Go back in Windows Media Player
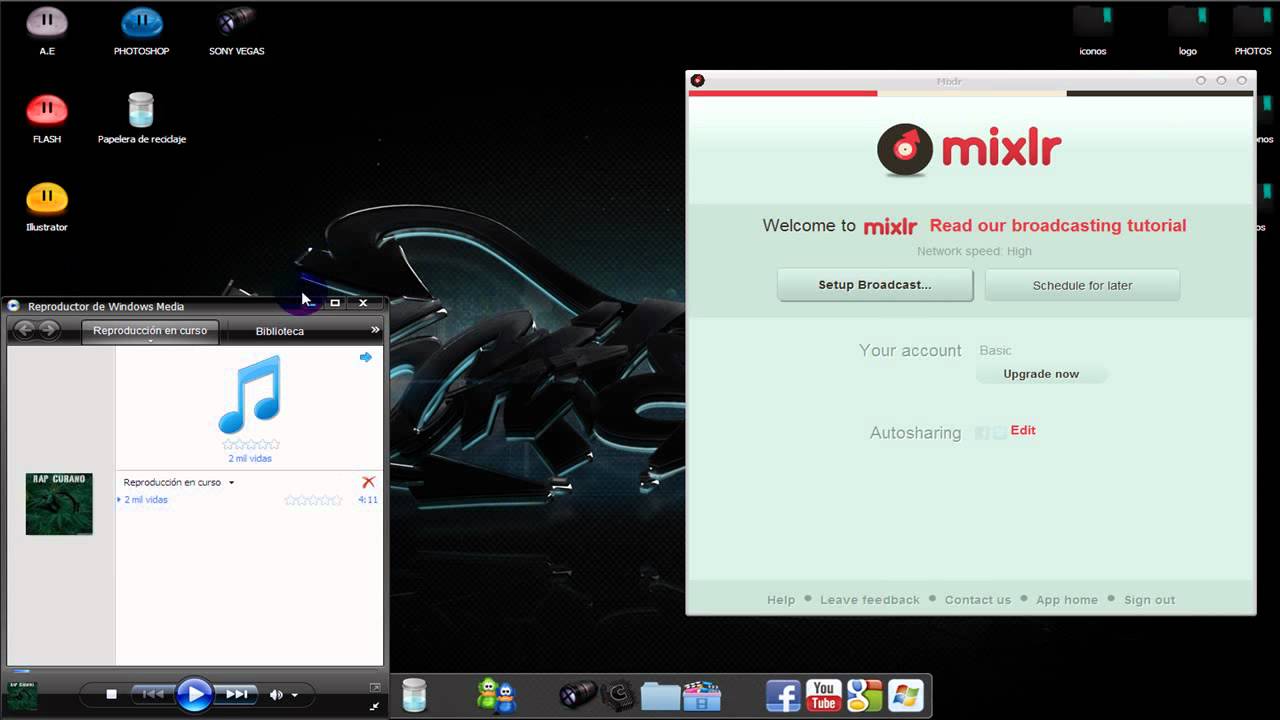This screenshot has width=1280, height=720. [25, 330]
